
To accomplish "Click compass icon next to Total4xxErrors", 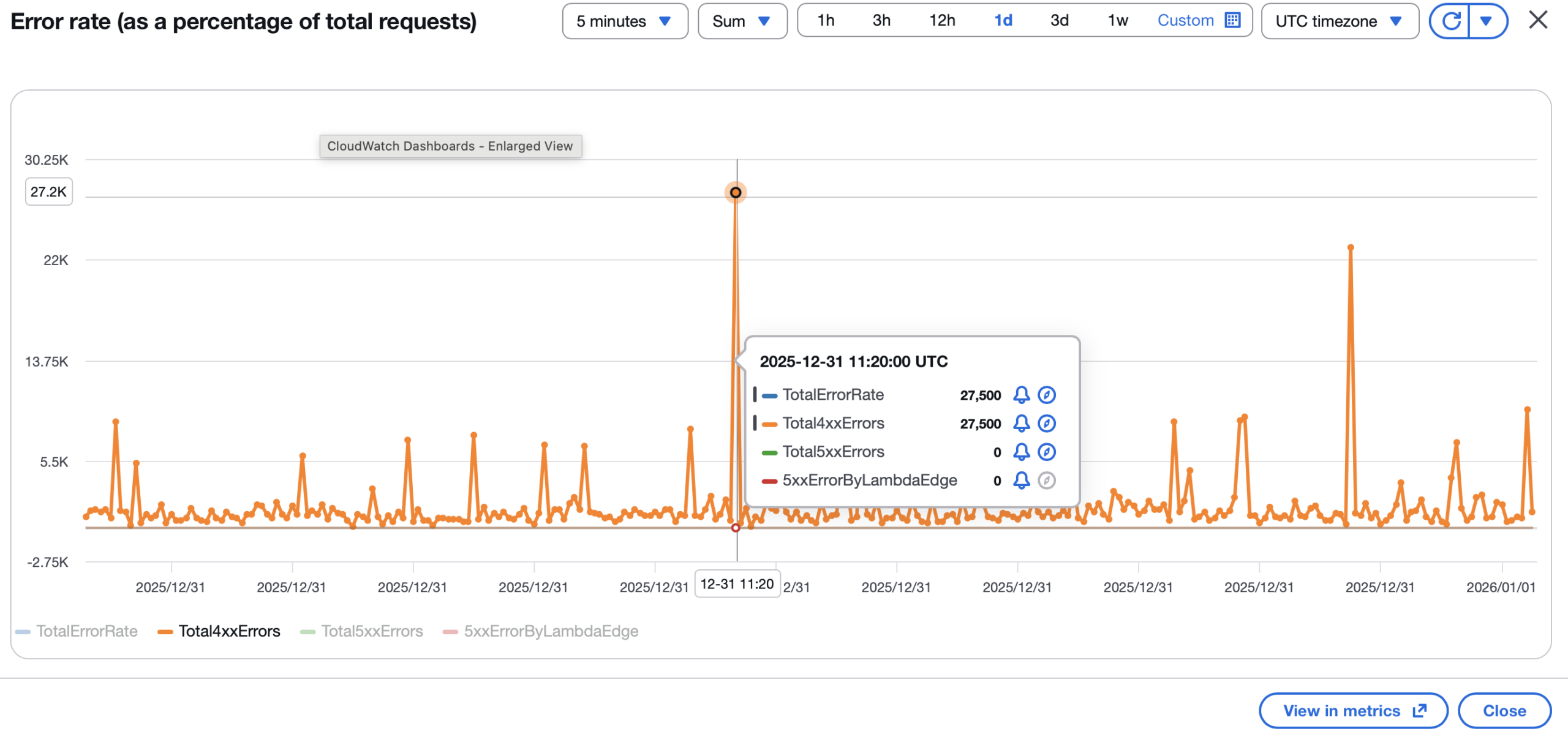I will 1046,423.
